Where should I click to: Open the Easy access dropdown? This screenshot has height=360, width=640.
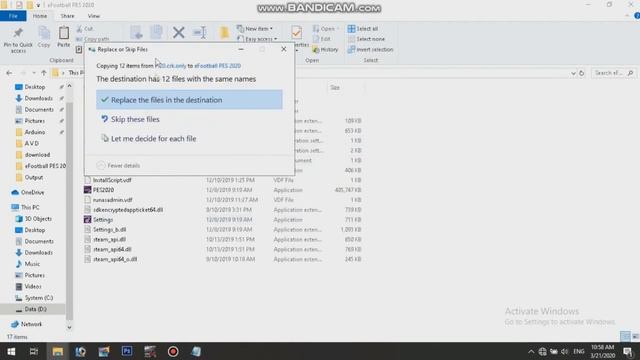point(257,39)
